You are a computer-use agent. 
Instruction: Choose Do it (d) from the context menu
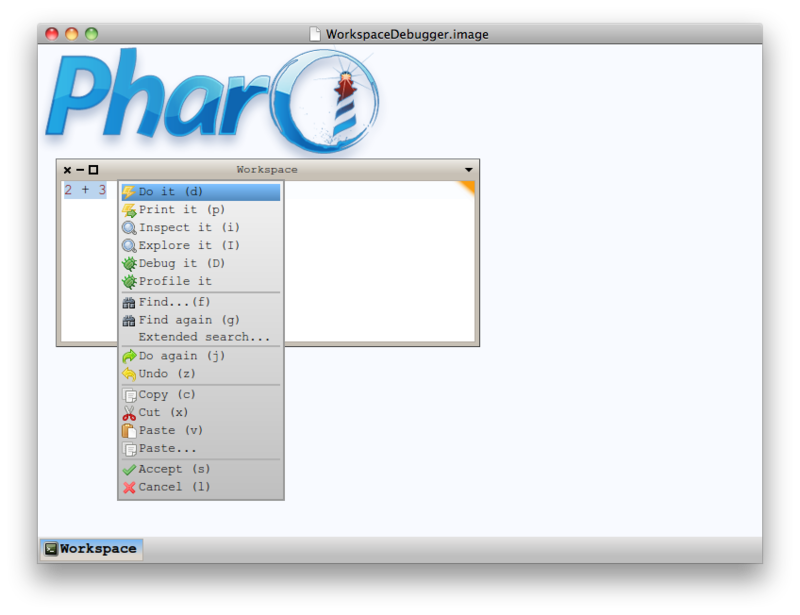pyautogui.click(x=201, y=192)
